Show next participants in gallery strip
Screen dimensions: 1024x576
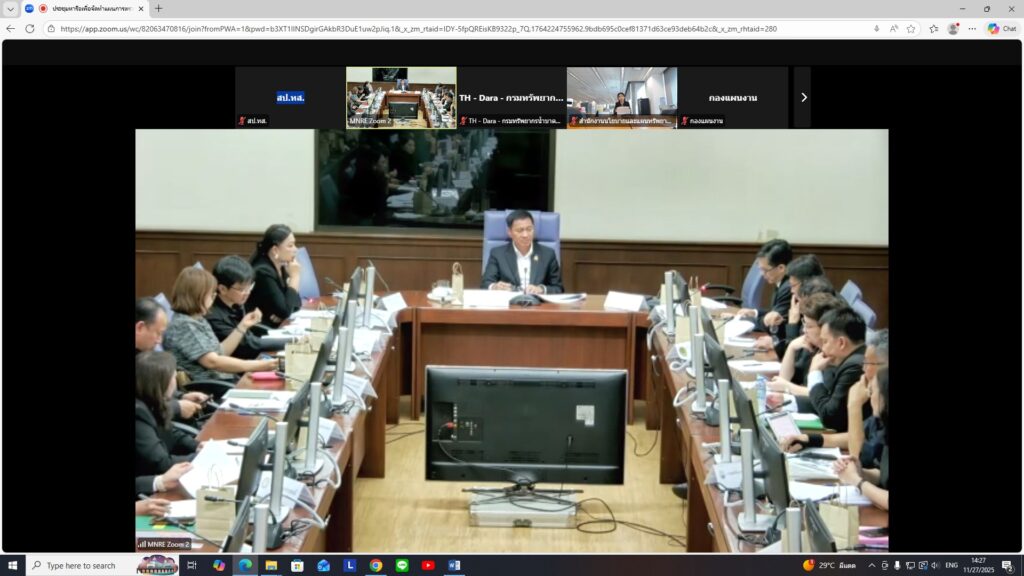[803, 97]
